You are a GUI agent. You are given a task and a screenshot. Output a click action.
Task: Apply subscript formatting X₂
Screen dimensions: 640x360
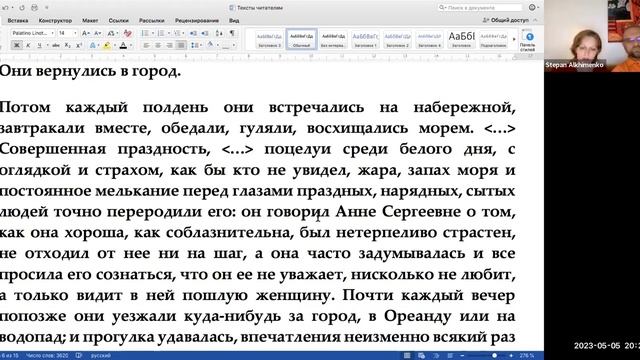(68, 45)
